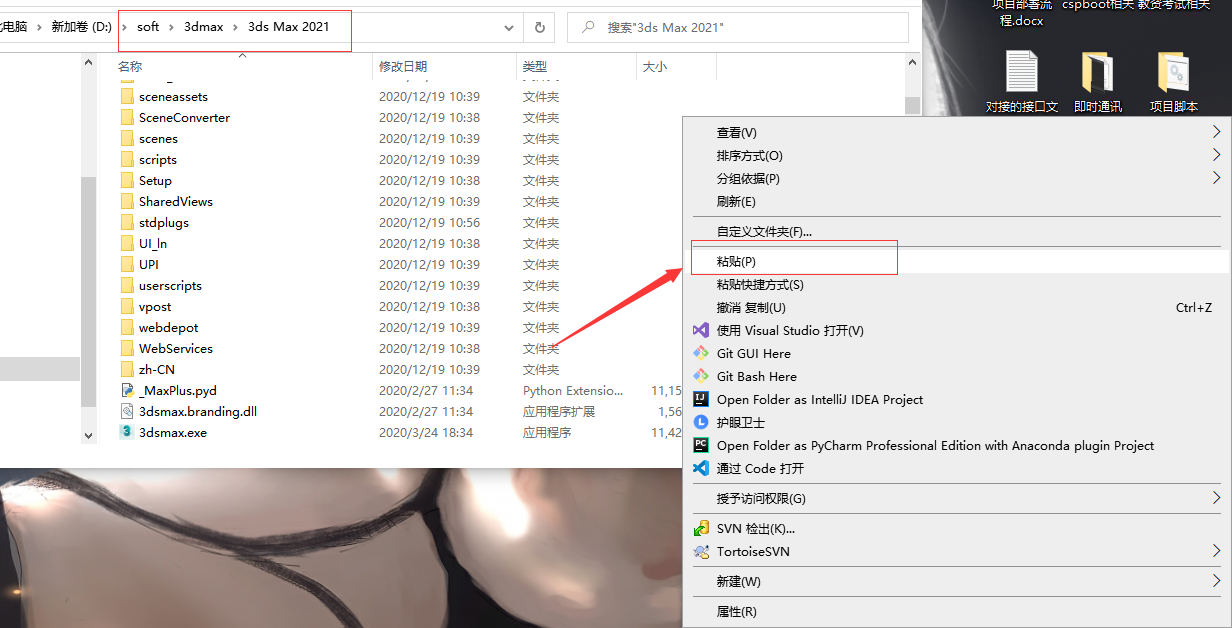Image resolution: width=1232 pixels, height=628 pixels.
Task: Click the Git Bash Here icon
Action: [x=701, y=376]
